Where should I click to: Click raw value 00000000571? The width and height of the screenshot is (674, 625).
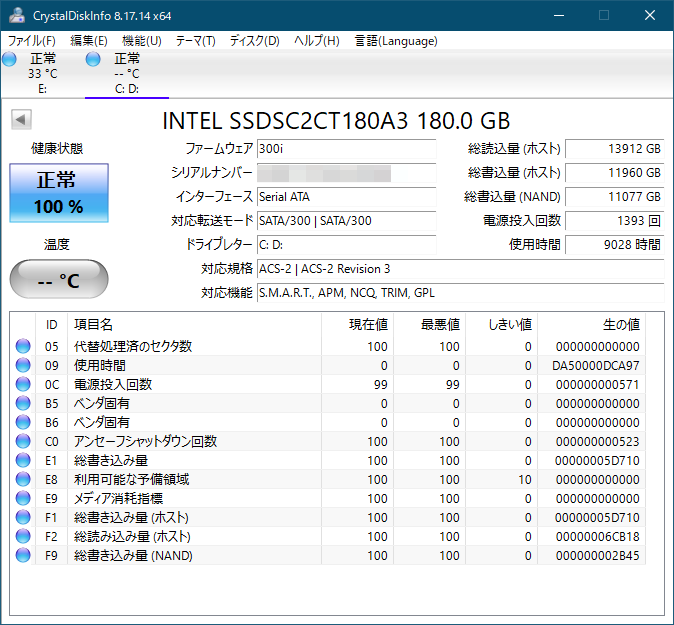pos(597,384)
